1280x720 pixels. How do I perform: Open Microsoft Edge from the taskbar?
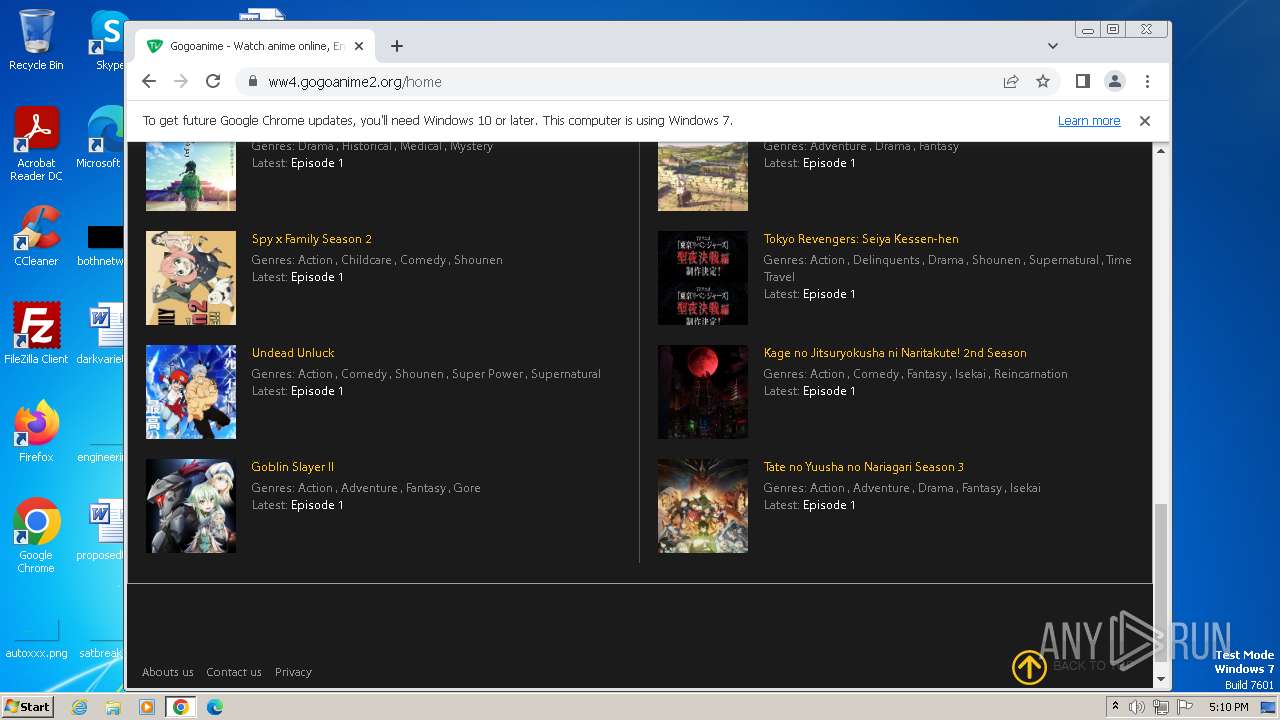pos(215,707)
